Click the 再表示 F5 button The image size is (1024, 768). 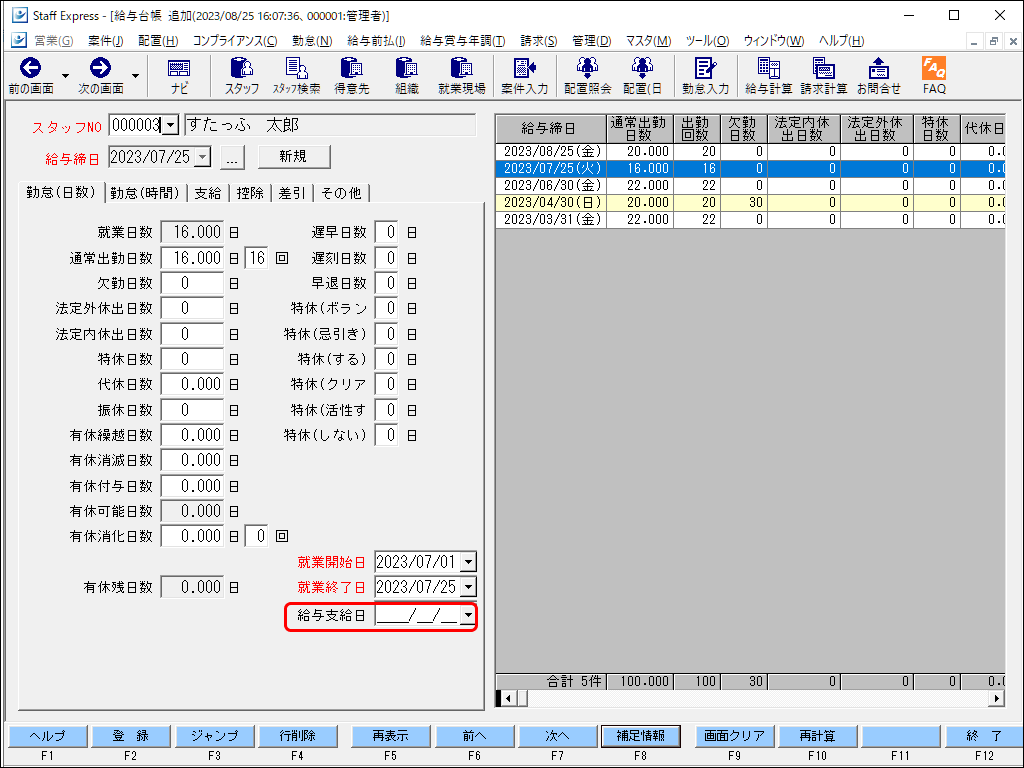pyautogui.click(x=391, y=736)
